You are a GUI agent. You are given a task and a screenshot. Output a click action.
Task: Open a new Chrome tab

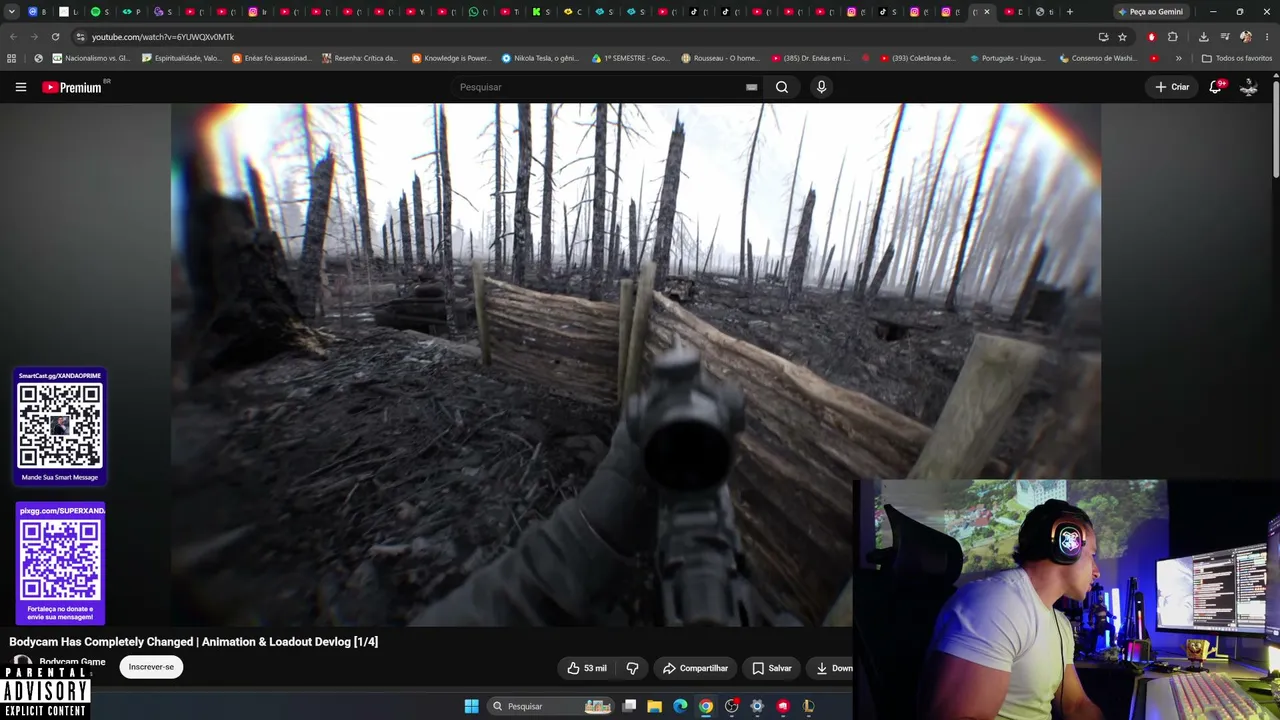(x=1070, y=12)
